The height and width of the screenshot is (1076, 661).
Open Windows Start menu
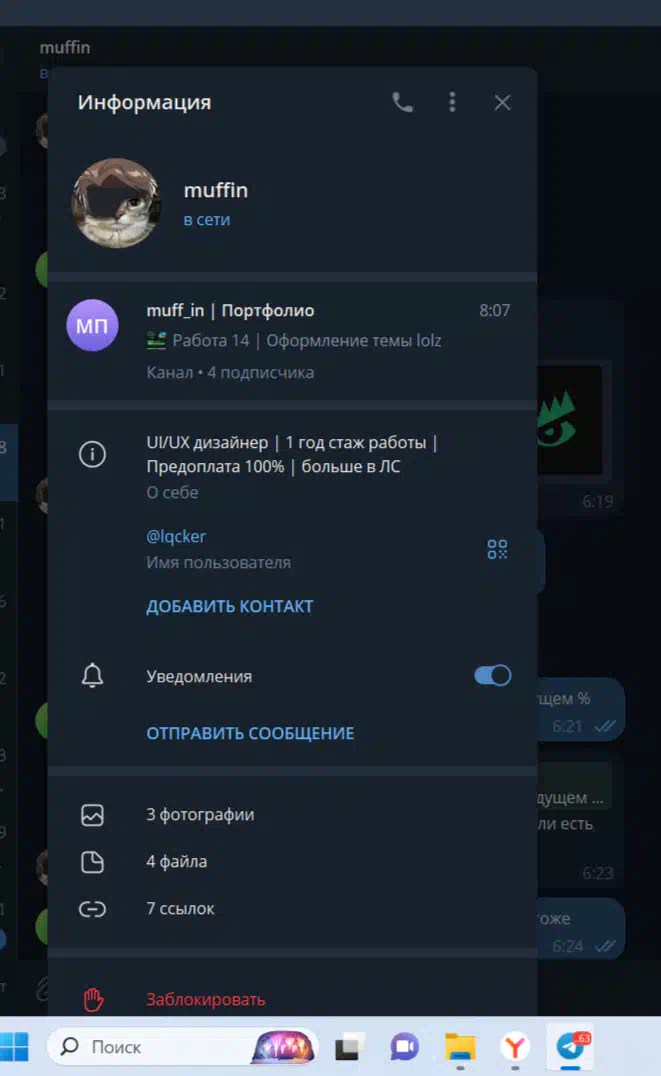click(15, 1047)
